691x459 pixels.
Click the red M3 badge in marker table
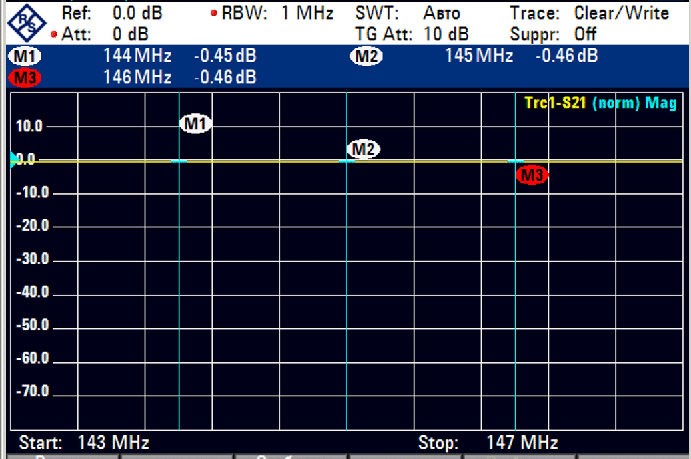pyautogui.click(x=24, y=77)
